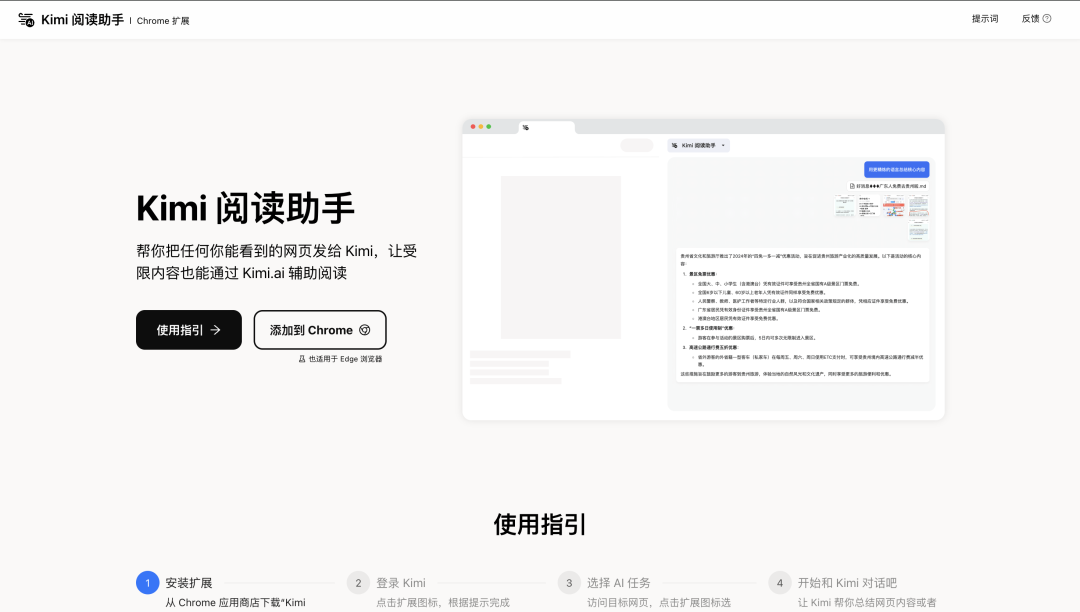Select step 4 开始和 Kimi 对话吧
1080x612 pixels.
[x=847, y=583]
